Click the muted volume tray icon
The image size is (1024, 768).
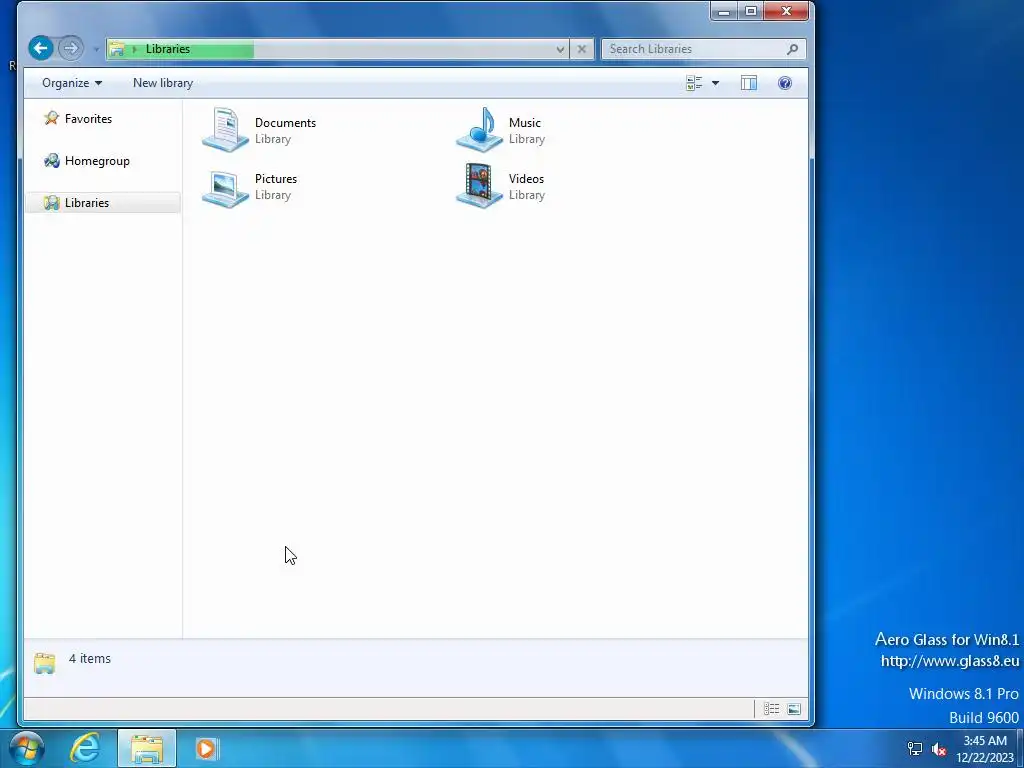(939, 749)
